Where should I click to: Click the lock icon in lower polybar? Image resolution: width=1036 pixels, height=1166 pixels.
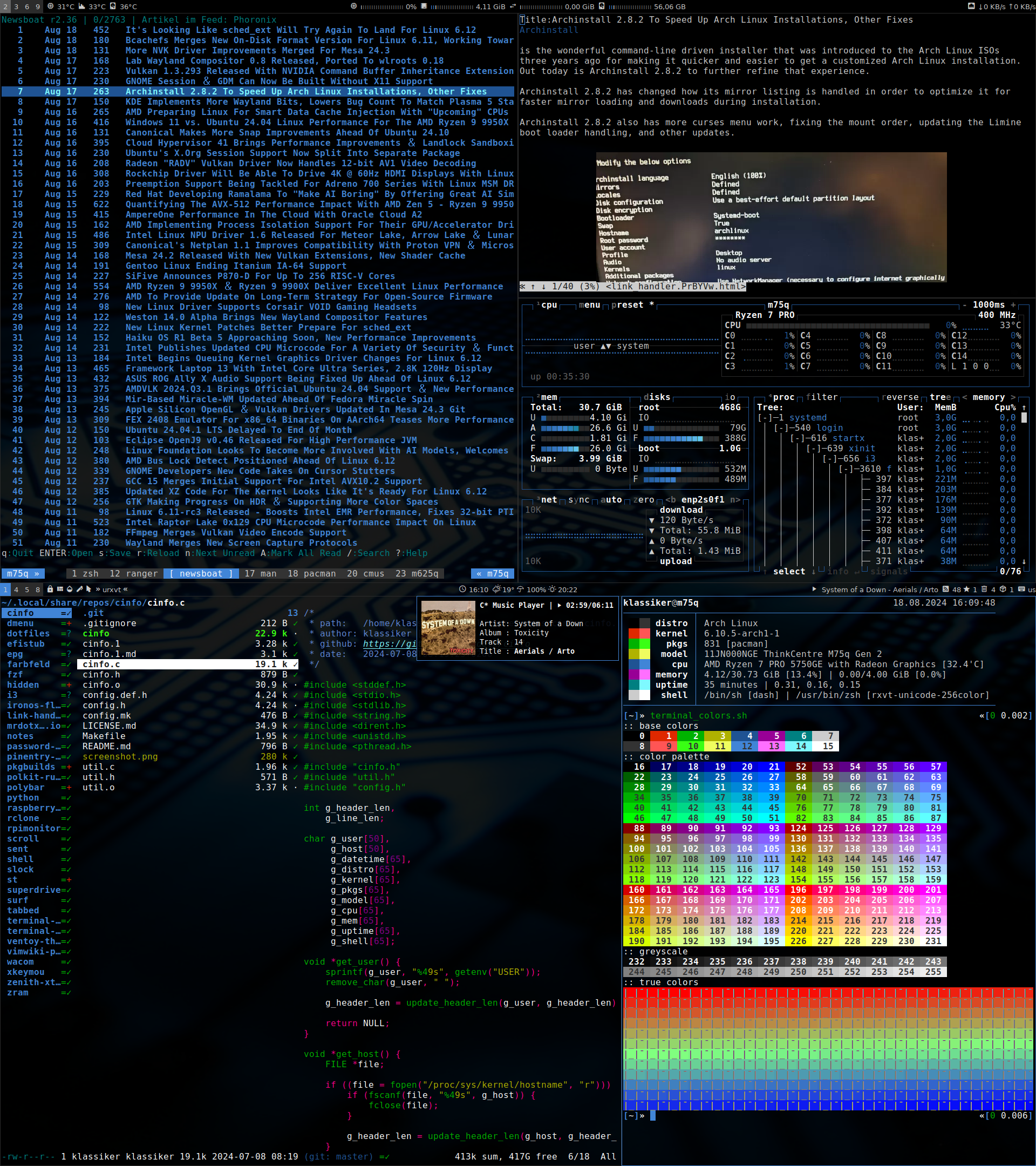[x=50, y=589]
